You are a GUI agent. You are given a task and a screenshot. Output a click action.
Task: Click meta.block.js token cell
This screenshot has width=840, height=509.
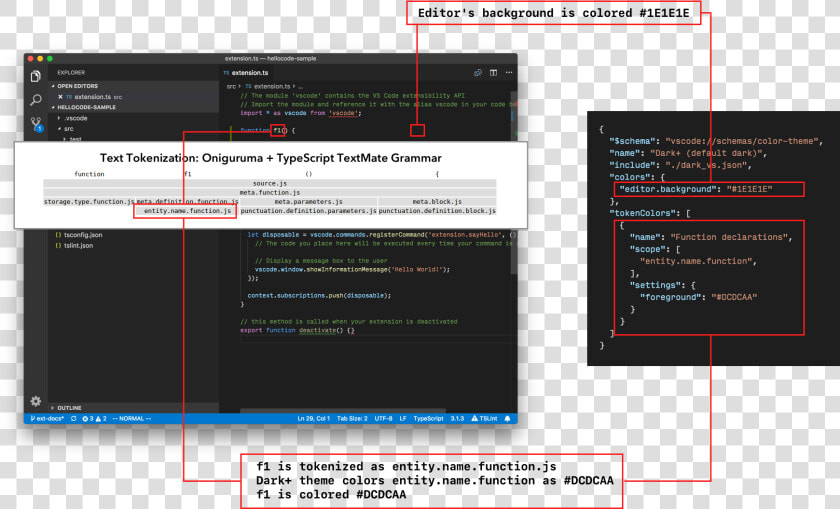[x=437, y=202]
